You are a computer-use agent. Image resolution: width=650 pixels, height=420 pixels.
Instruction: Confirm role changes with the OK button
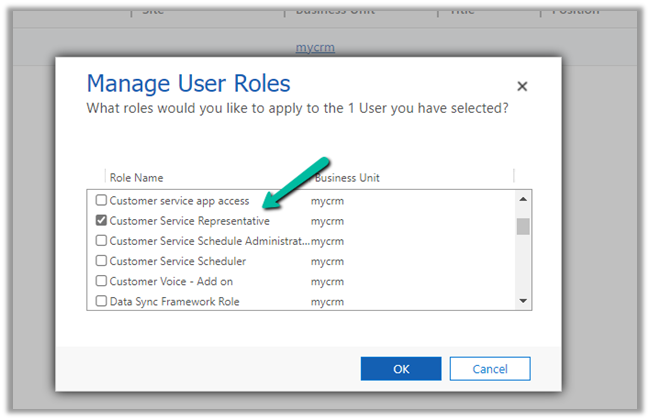pyautogui.click(x=401, y=369)
